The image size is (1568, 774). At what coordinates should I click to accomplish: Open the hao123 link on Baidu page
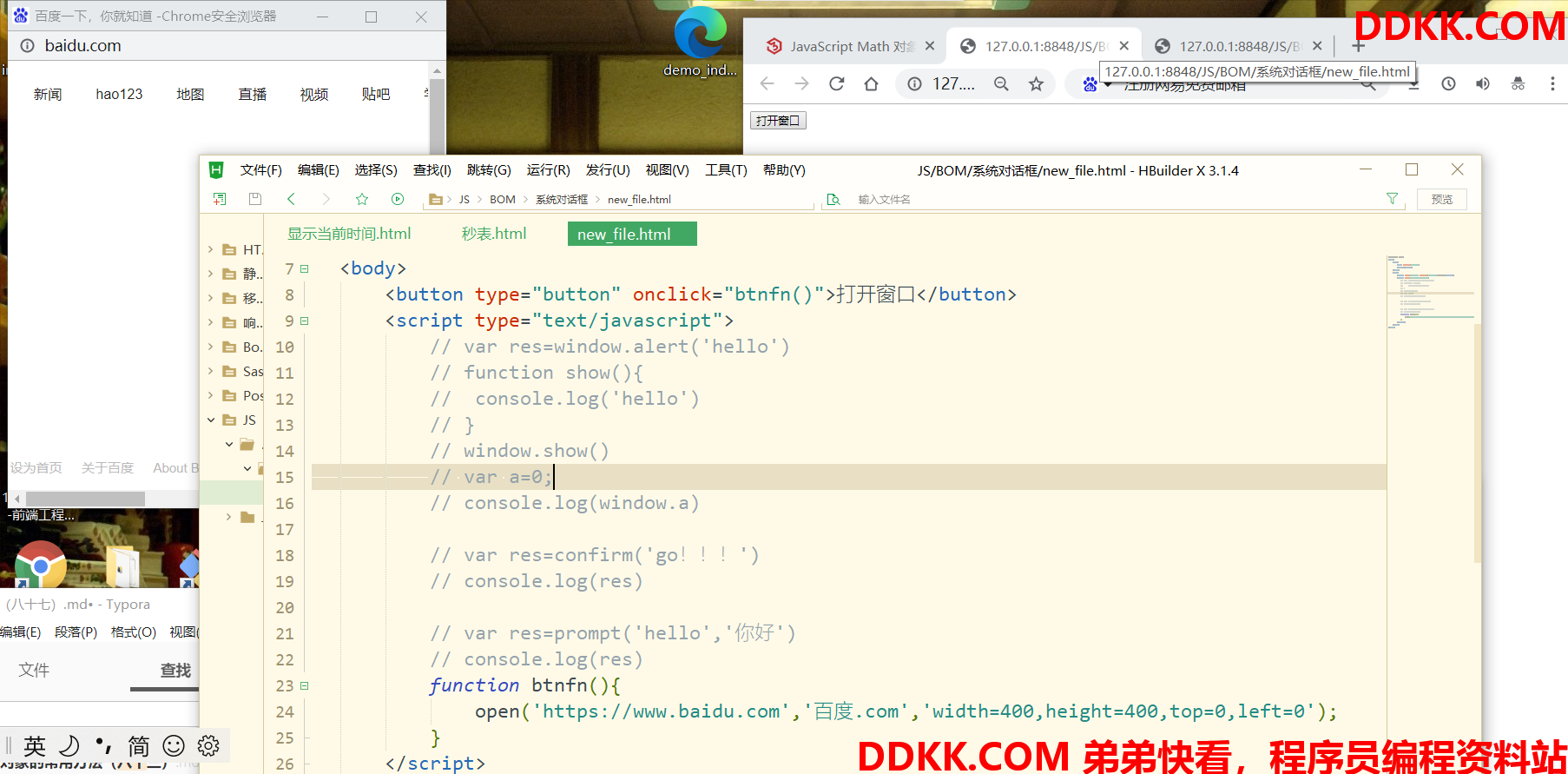(119, 95)
